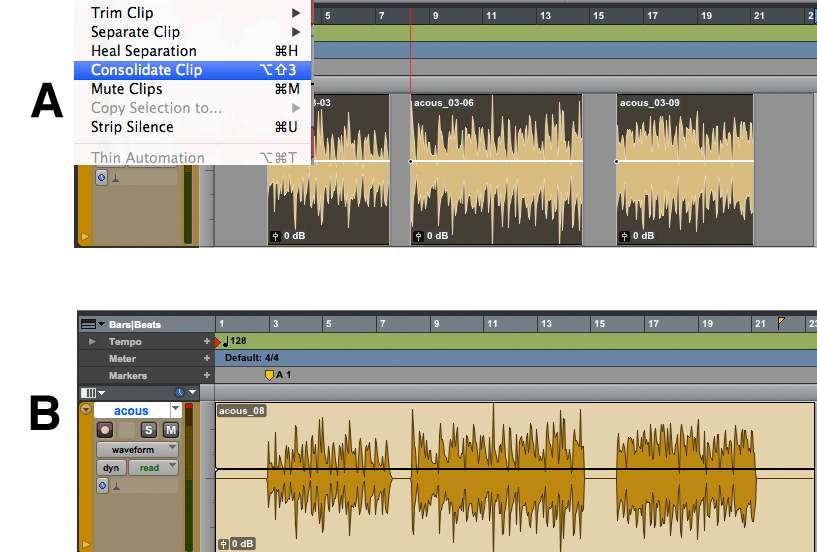Click the add marker plus icon
Image resolution: width=817 pixels, height=552 pixels.
click(207, 375)
